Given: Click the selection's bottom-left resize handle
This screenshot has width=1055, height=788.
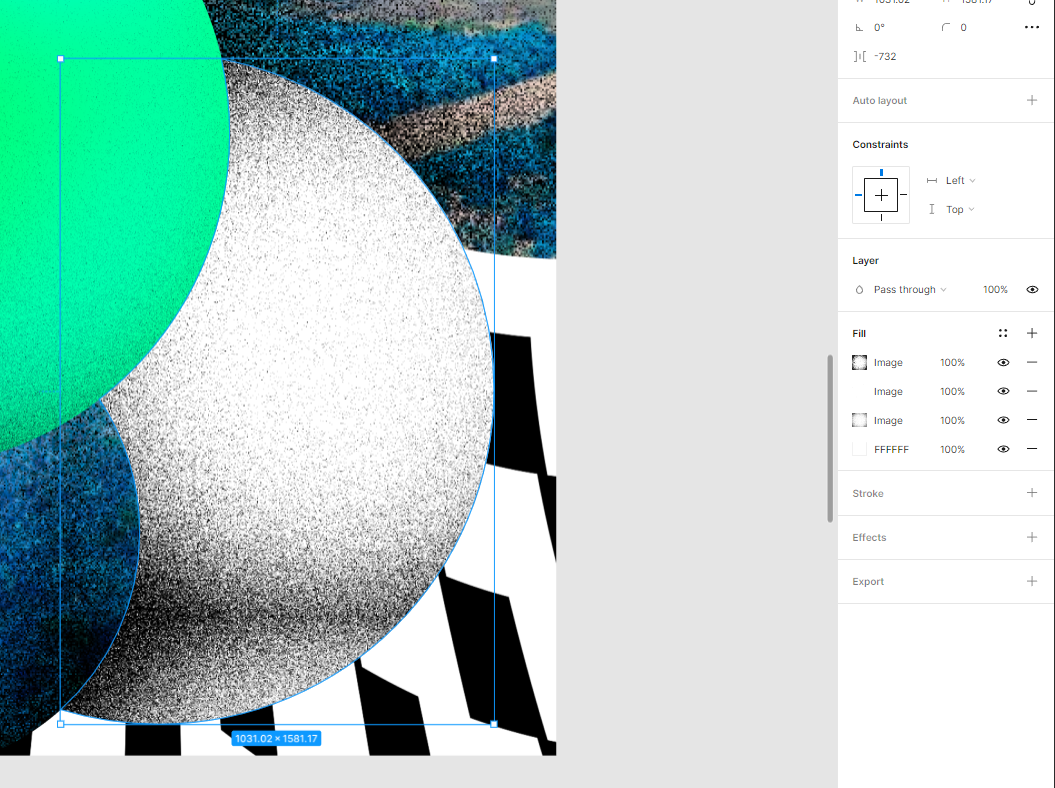Looking at the screenshot, I should (x=61, y=724).
